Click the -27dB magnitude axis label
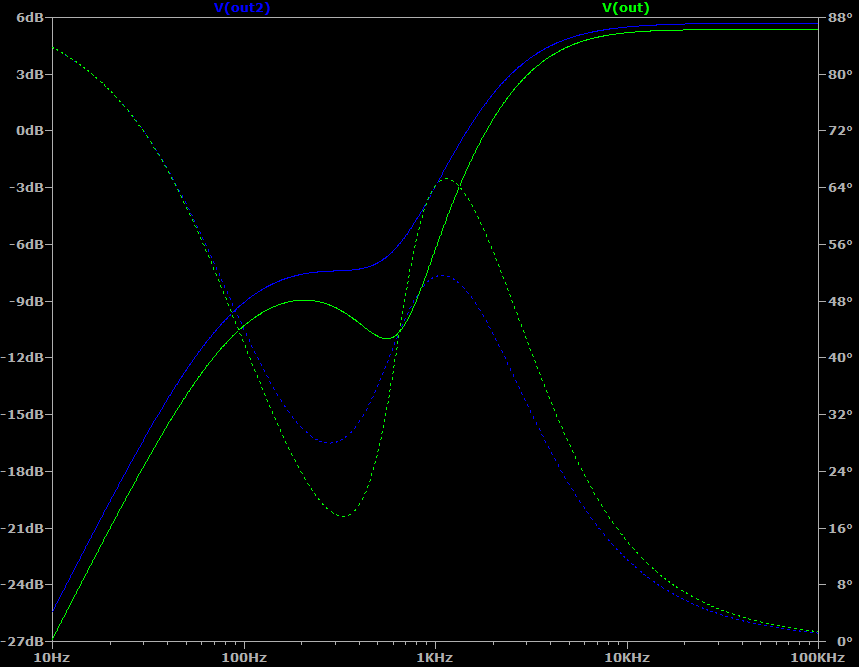Viewport: 859px width, 667px height. point(23,641)
